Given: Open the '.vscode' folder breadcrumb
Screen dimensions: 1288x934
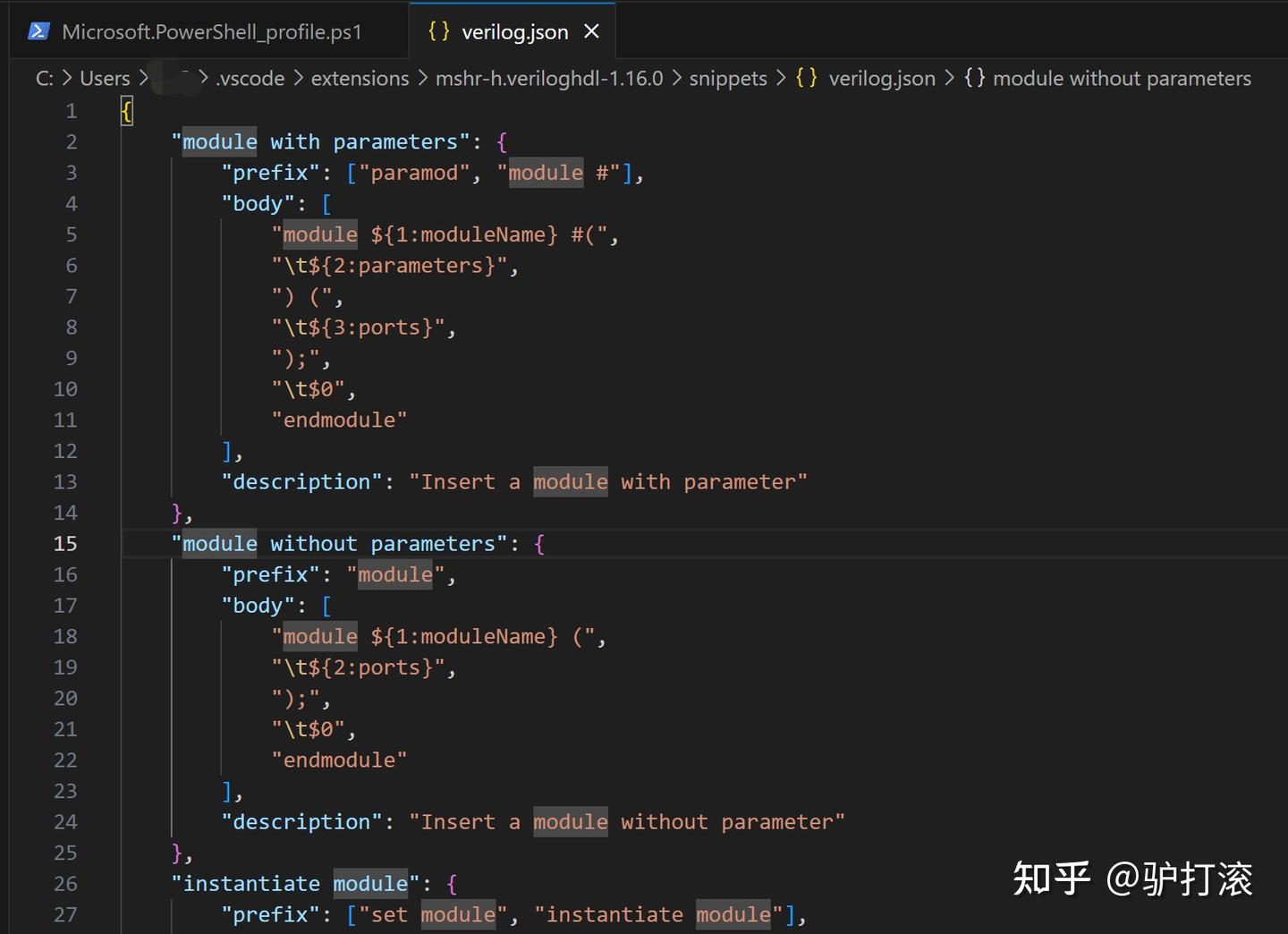Looking at the screenshot, I should (x=250, y=79).
